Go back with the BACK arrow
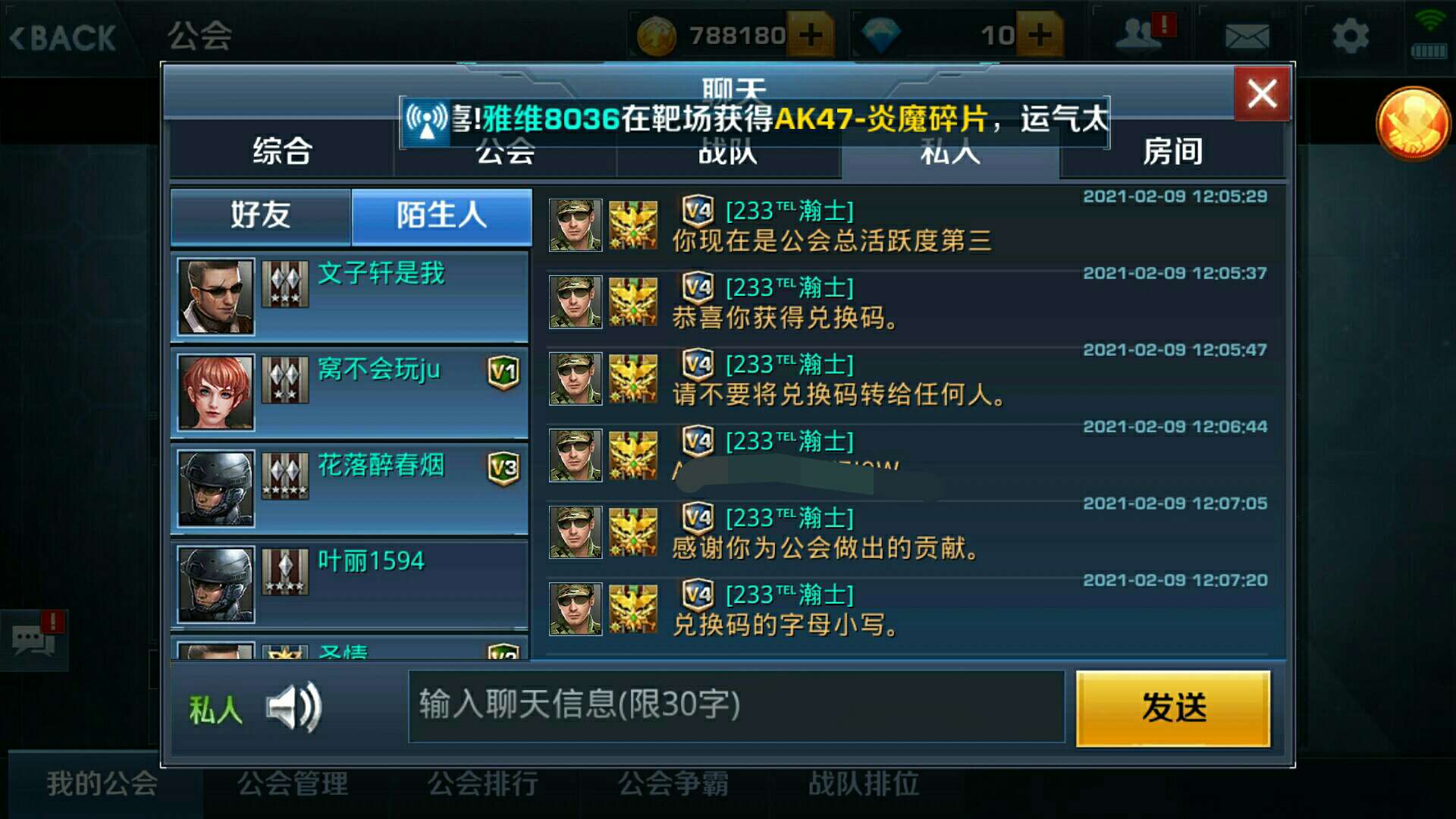1456x819 pixels. [63, 36]
